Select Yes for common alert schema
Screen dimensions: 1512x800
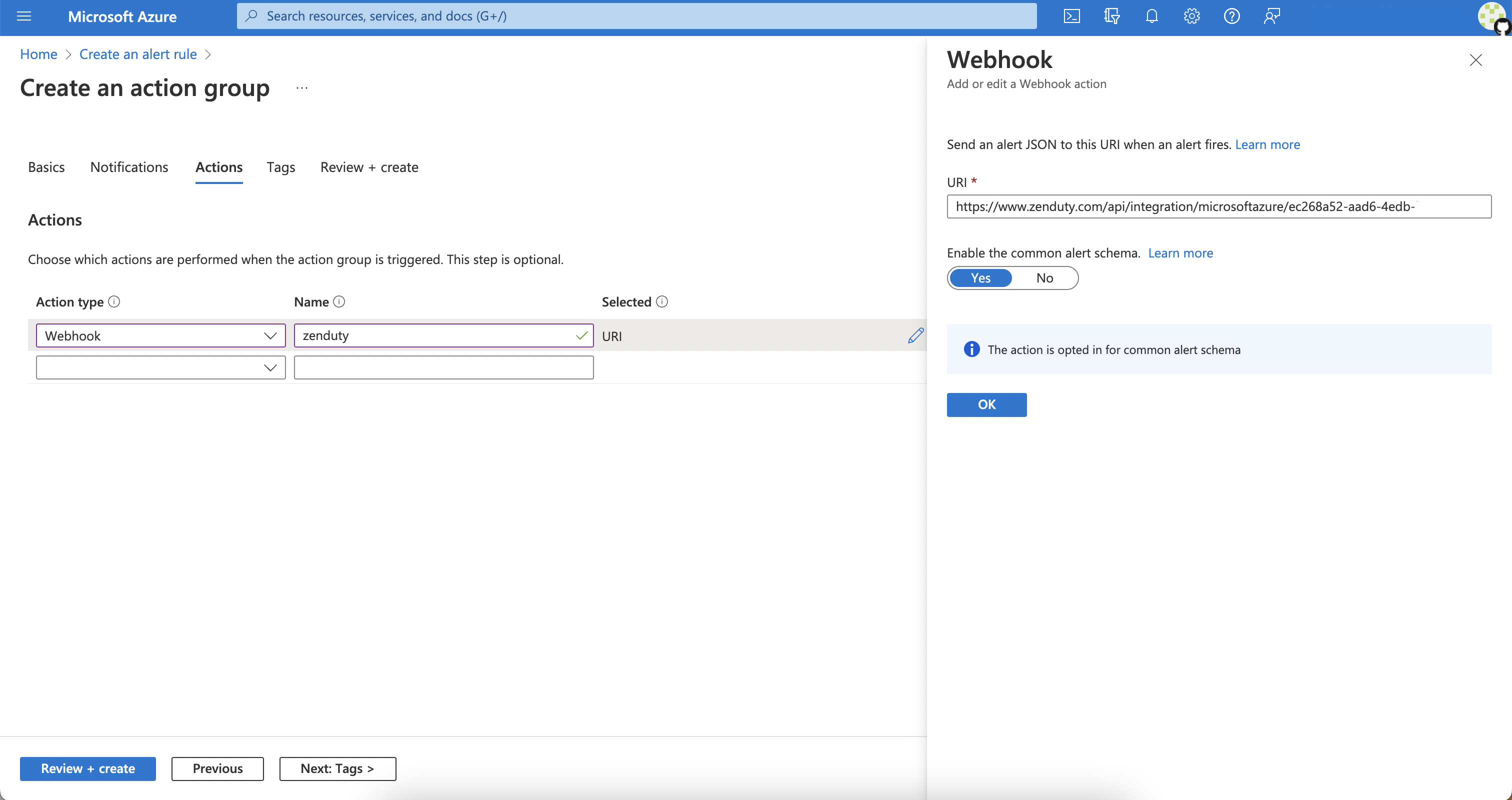tap(980, 277)
